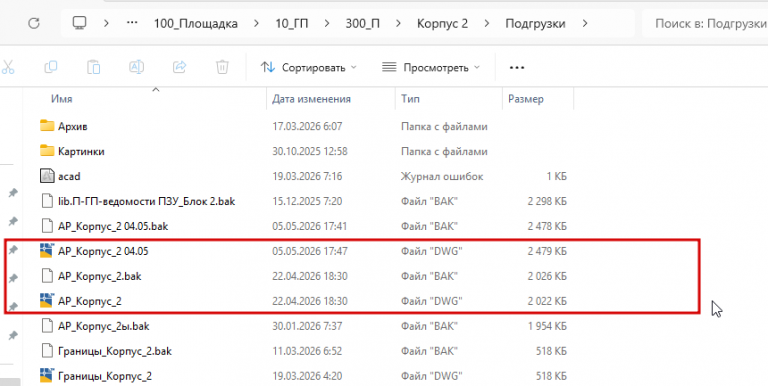Open the See more ellipsis menu
The width and height of the screenshot is (768, 386).
click(x=517, y=68)
